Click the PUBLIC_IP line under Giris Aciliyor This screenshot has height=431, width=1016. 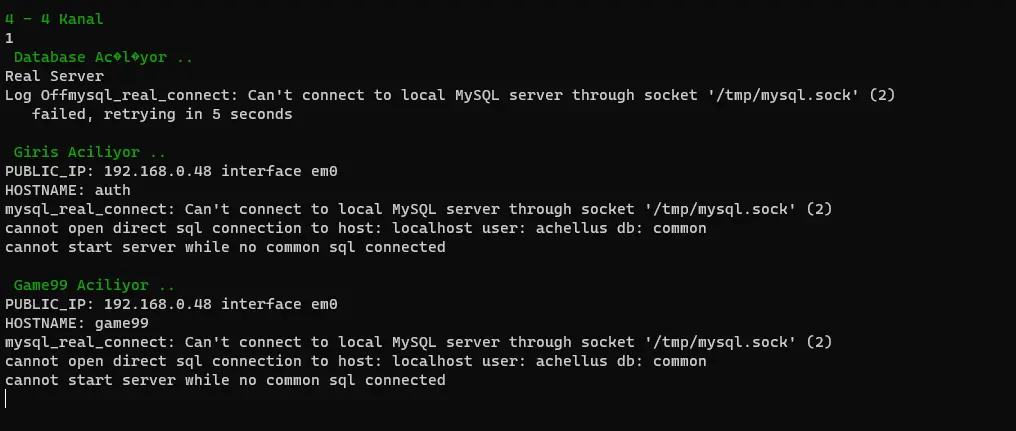[x=171, y=171]
